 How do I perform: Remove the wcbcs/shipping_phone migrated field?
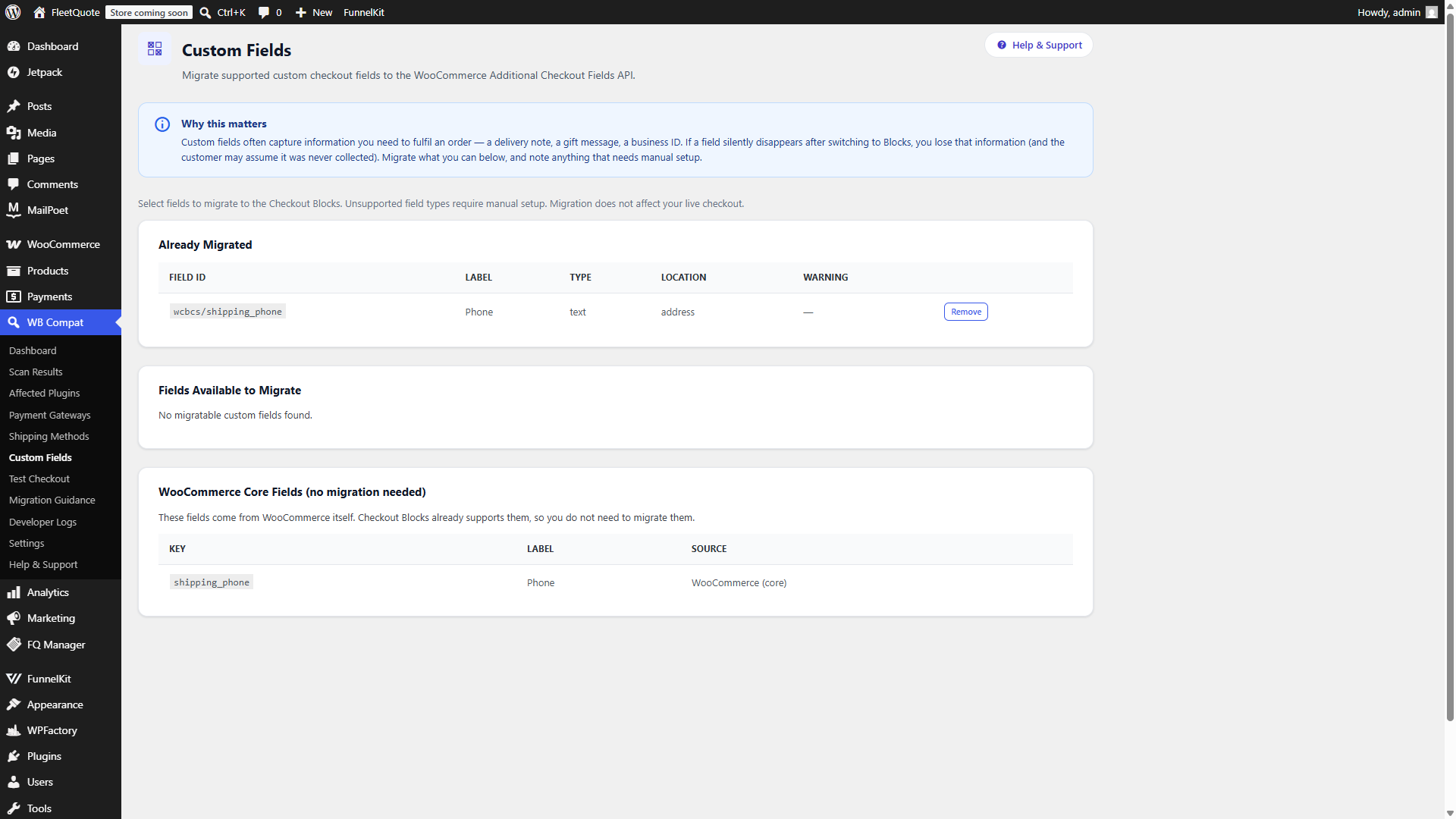click(x=965, y=312)
